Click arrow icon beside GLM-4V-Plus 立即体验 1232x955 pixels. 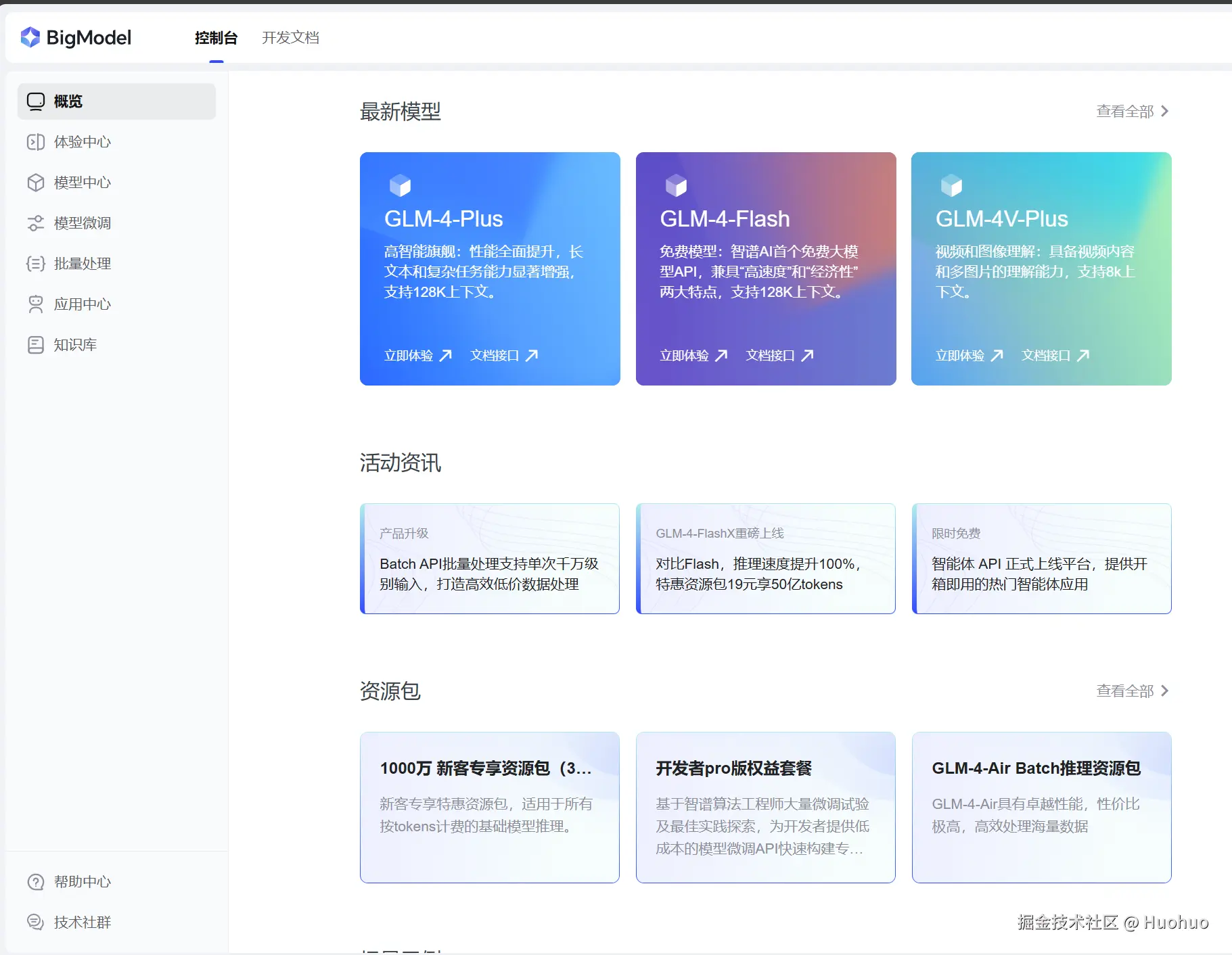click(997, 355)
